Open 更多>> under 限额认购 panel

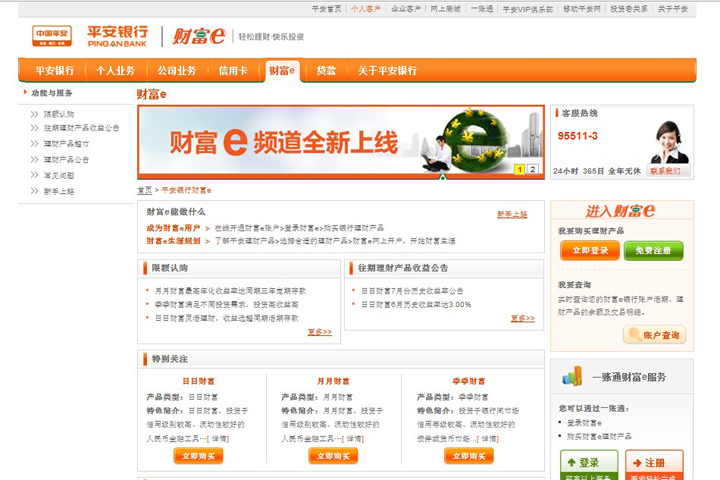tap(319, 332)
